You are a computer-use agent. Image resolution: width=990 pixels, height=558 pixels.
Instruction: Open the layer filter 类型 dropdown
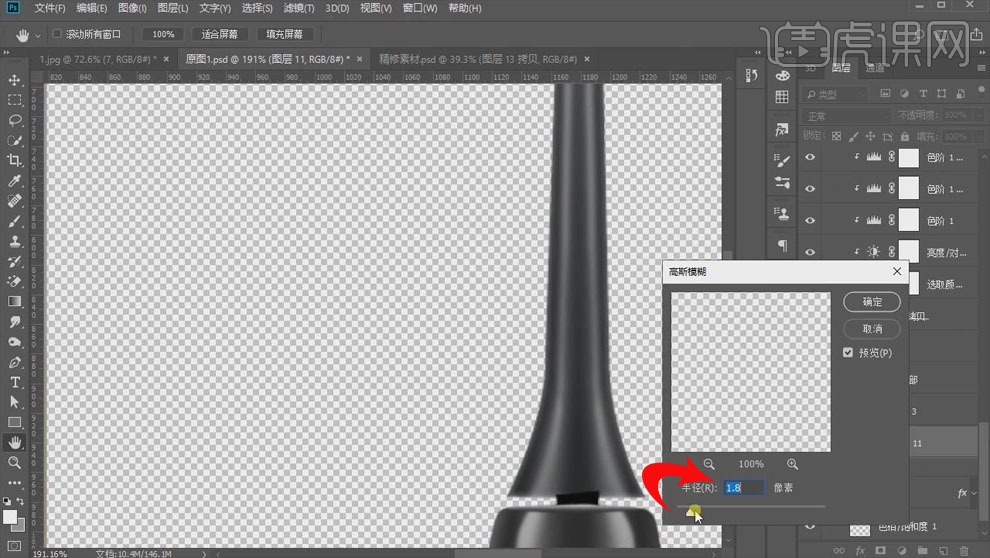click(x=835, y=94)
